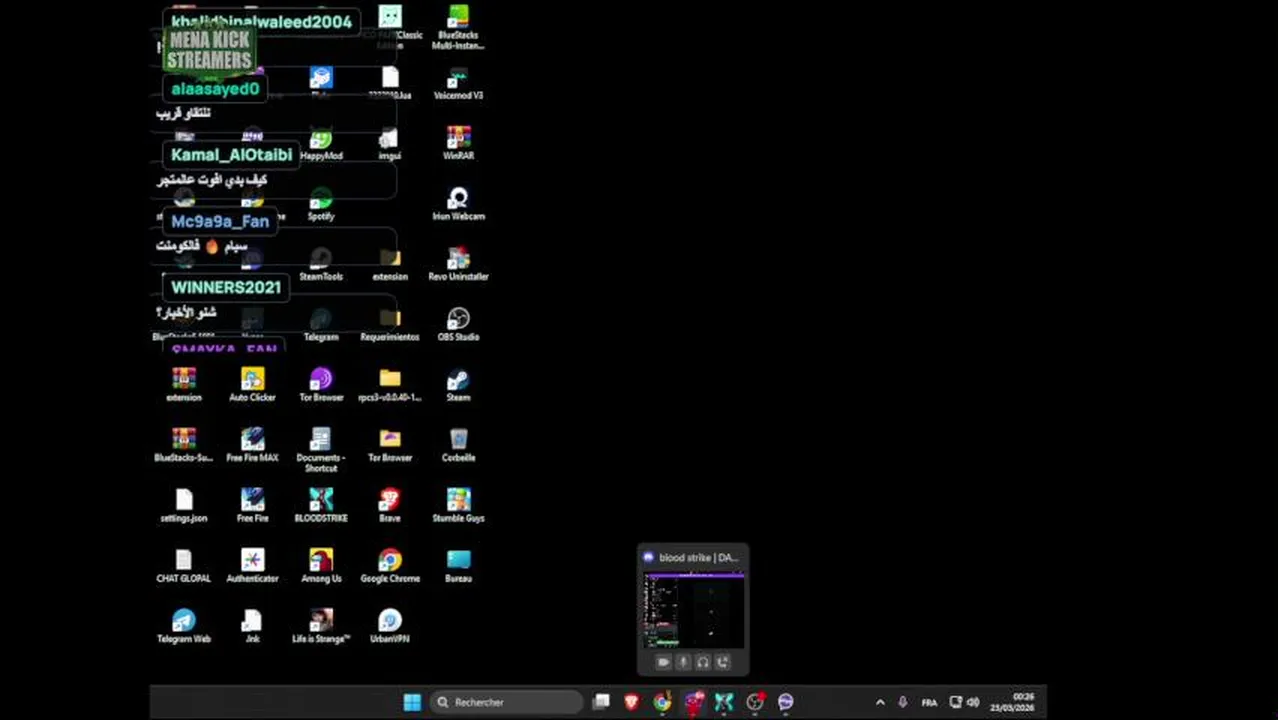Deafen with headphones button in call preview

coord(703,662)
